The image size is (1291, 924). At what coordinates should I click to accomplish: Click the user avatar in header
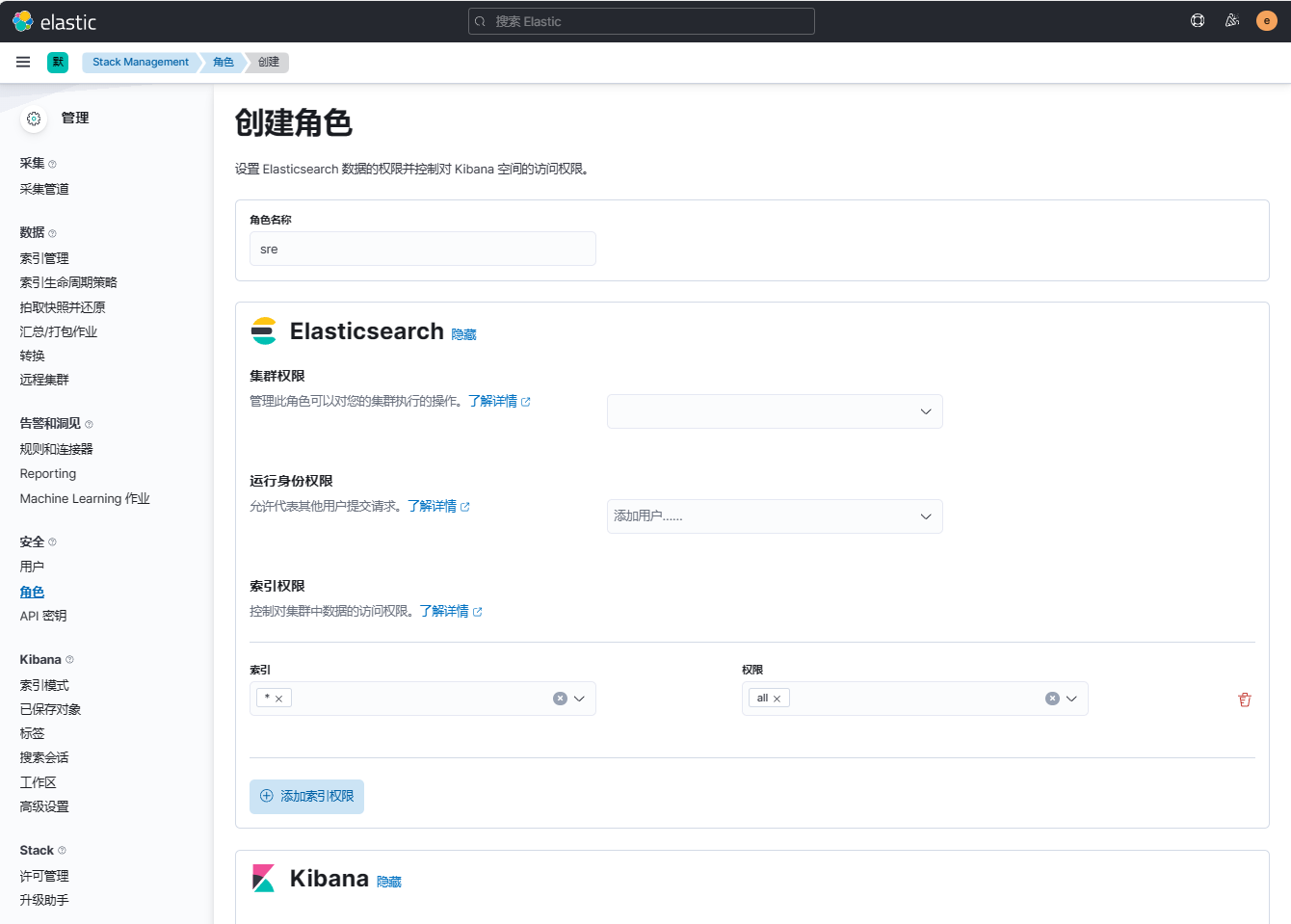tap(1267, 20)
